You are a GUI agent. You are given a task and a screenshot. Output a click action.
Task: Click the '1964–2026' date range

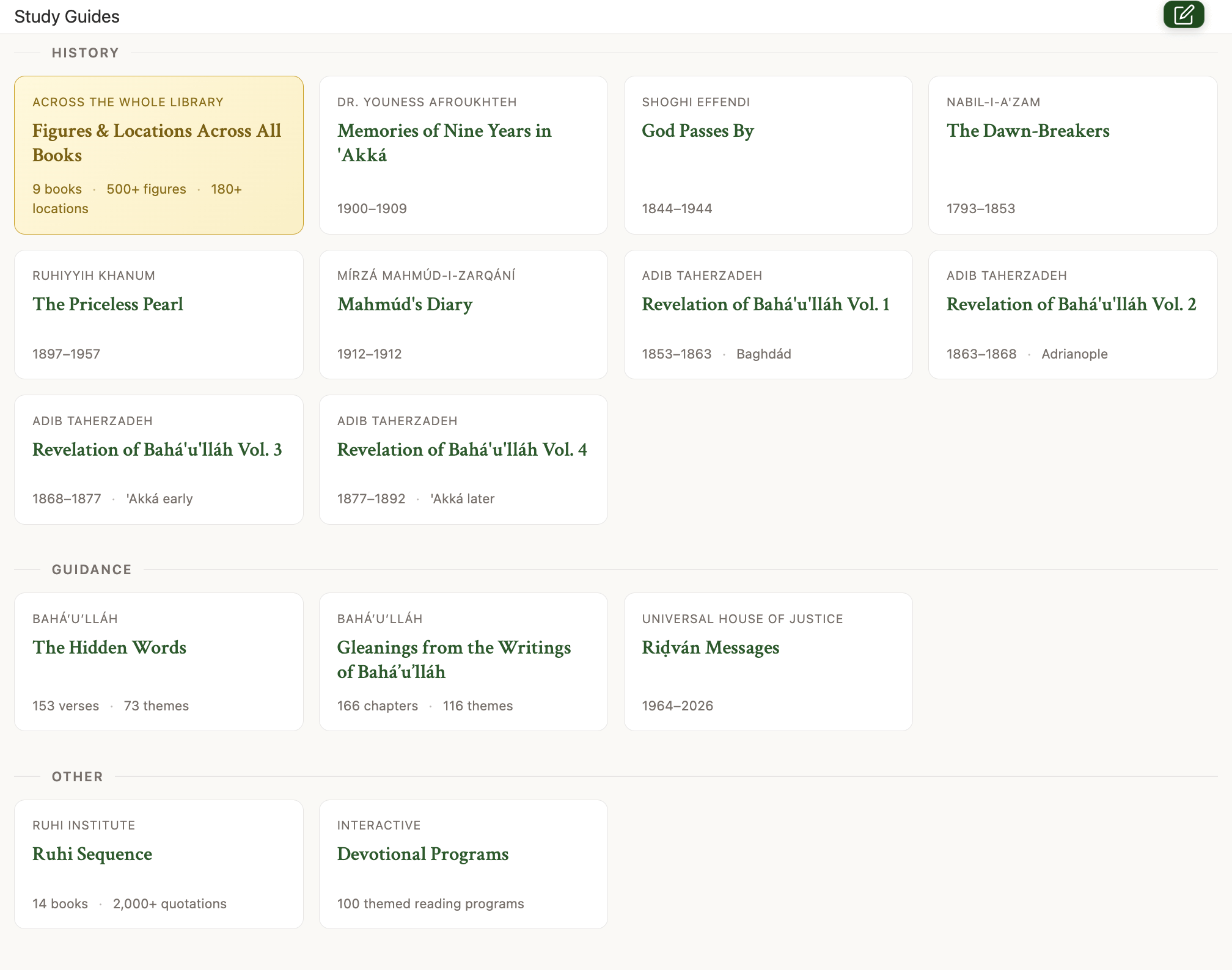(677, 706)
